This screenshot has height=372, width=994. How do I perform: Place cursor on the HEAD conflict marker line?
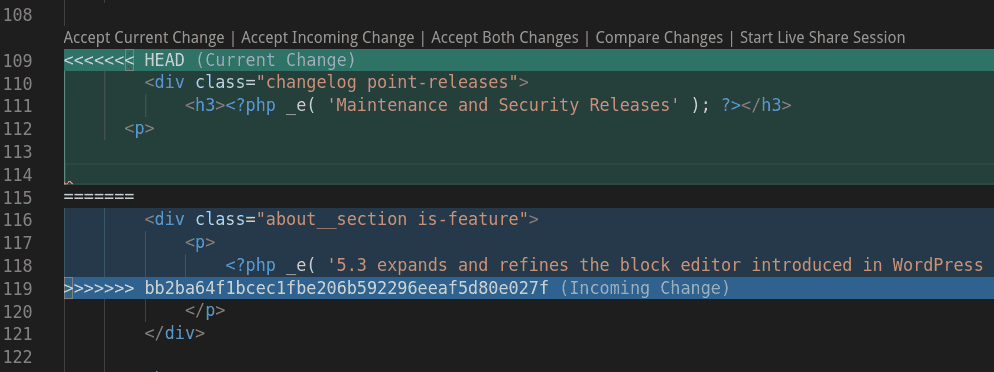529,60
